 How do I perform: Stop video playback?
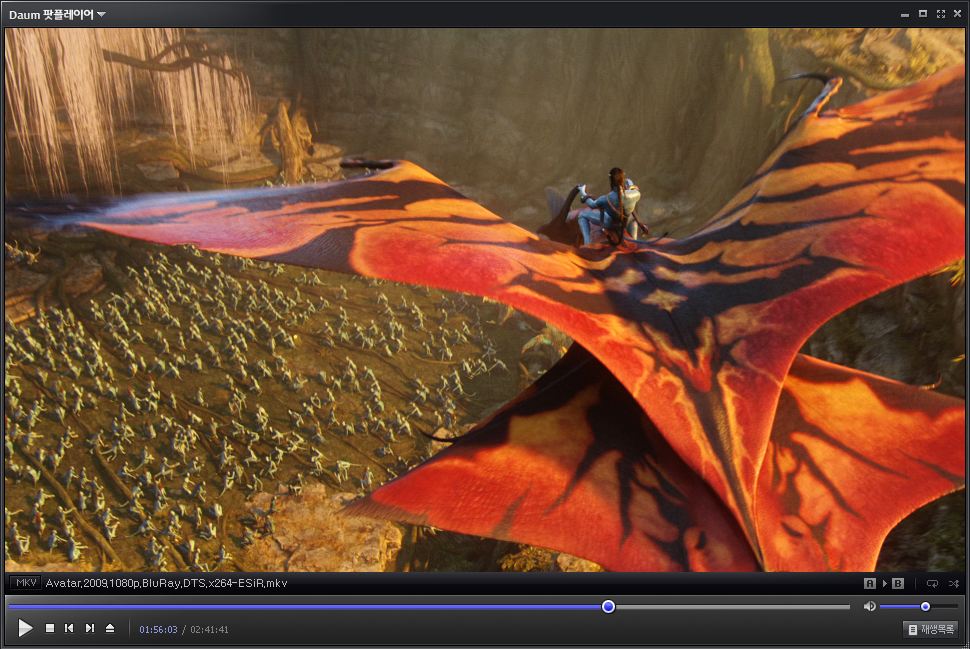coord(50,628)
